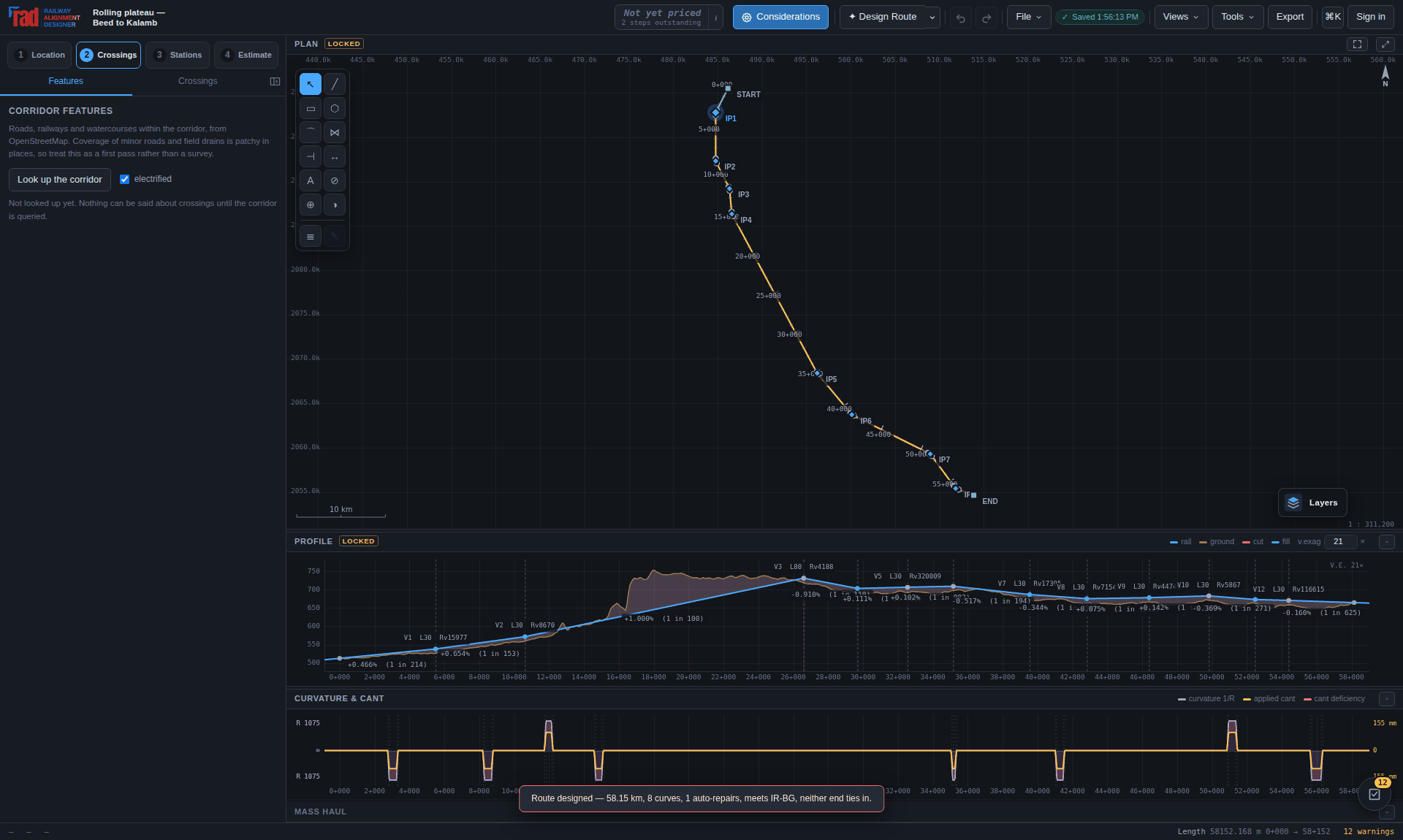Open the Design Route dropdown arrow
The height and width of the screenshot is (840, 1403).
point(932,18)
